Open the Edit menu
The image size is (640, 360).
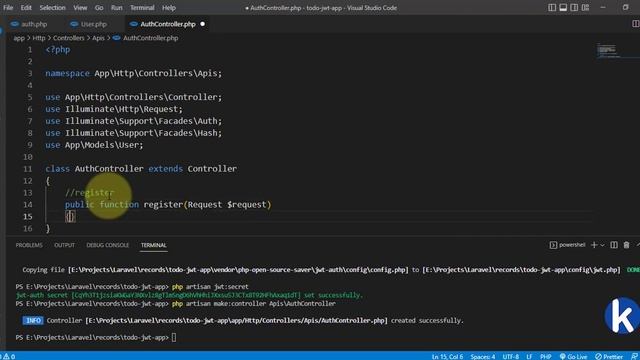(x=26, y=8)
